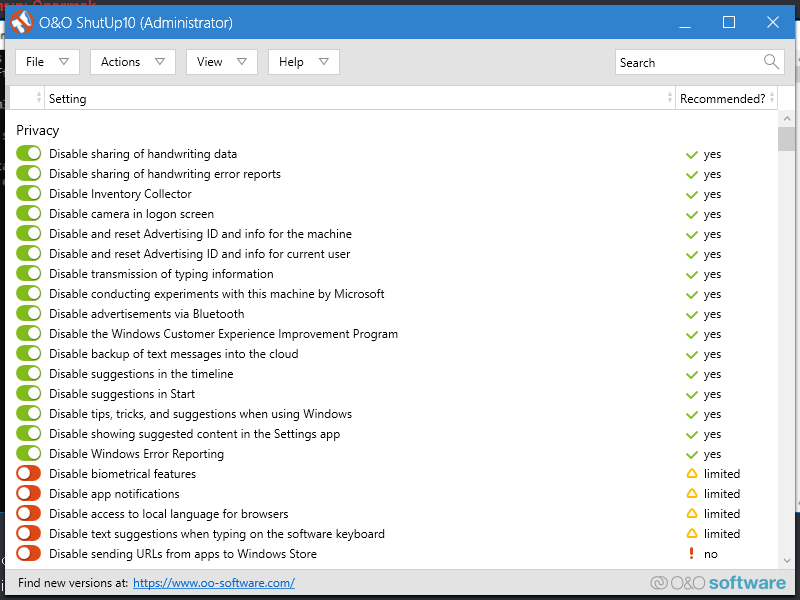Toggle Disable suggestions in Start switch

[x=29, y=393]
